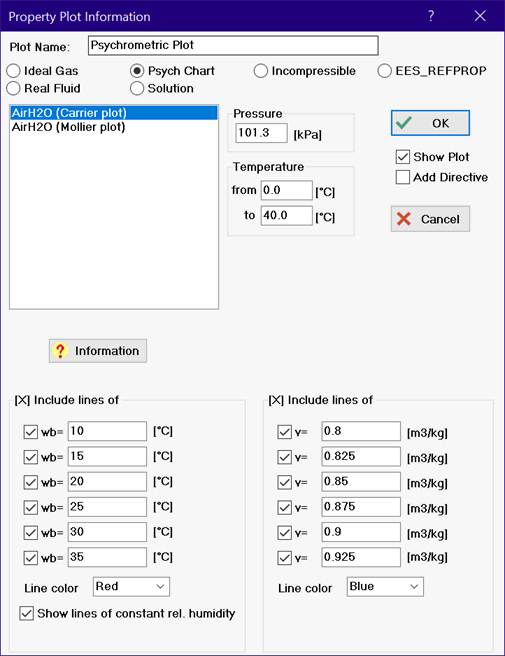Select the EES_REFPROP radio button

[385, 71]
